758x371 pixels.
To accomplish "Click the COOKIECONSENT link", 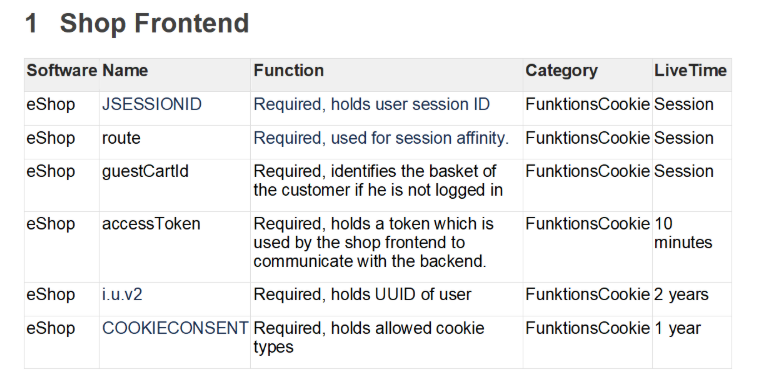I will pyautogui.click(x=175, y=328).
